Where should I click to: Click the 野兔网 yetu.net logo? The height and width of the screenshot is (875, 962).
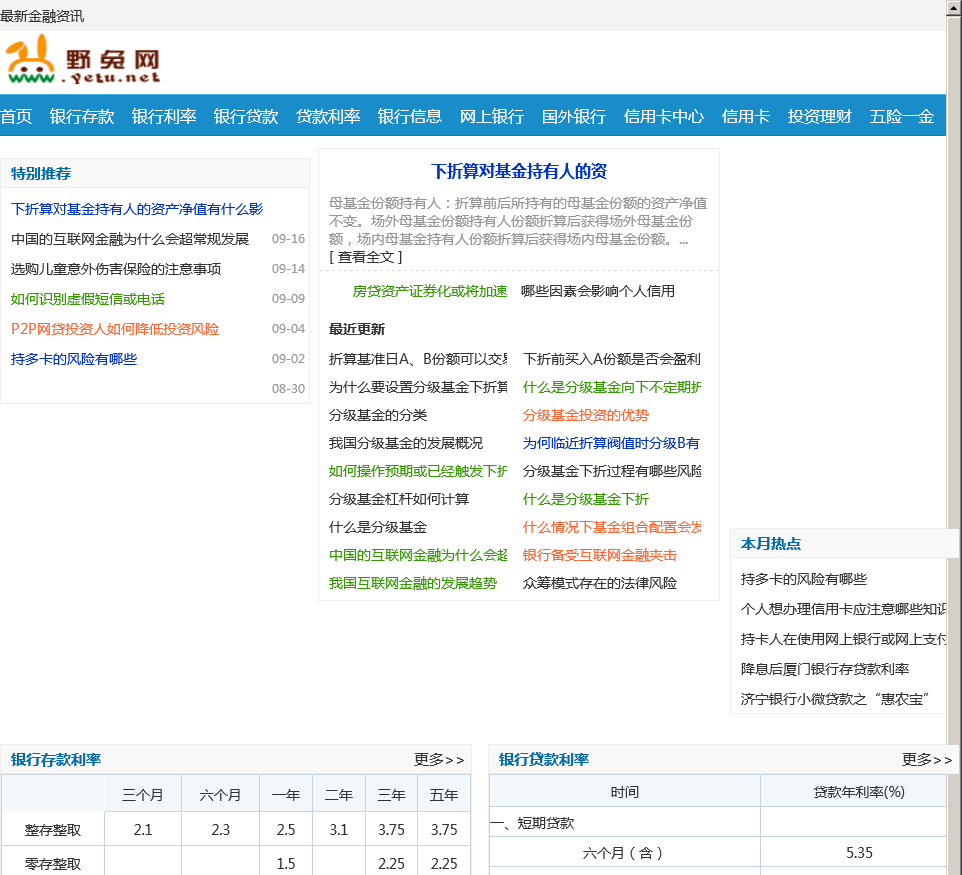tap(83, 60)
